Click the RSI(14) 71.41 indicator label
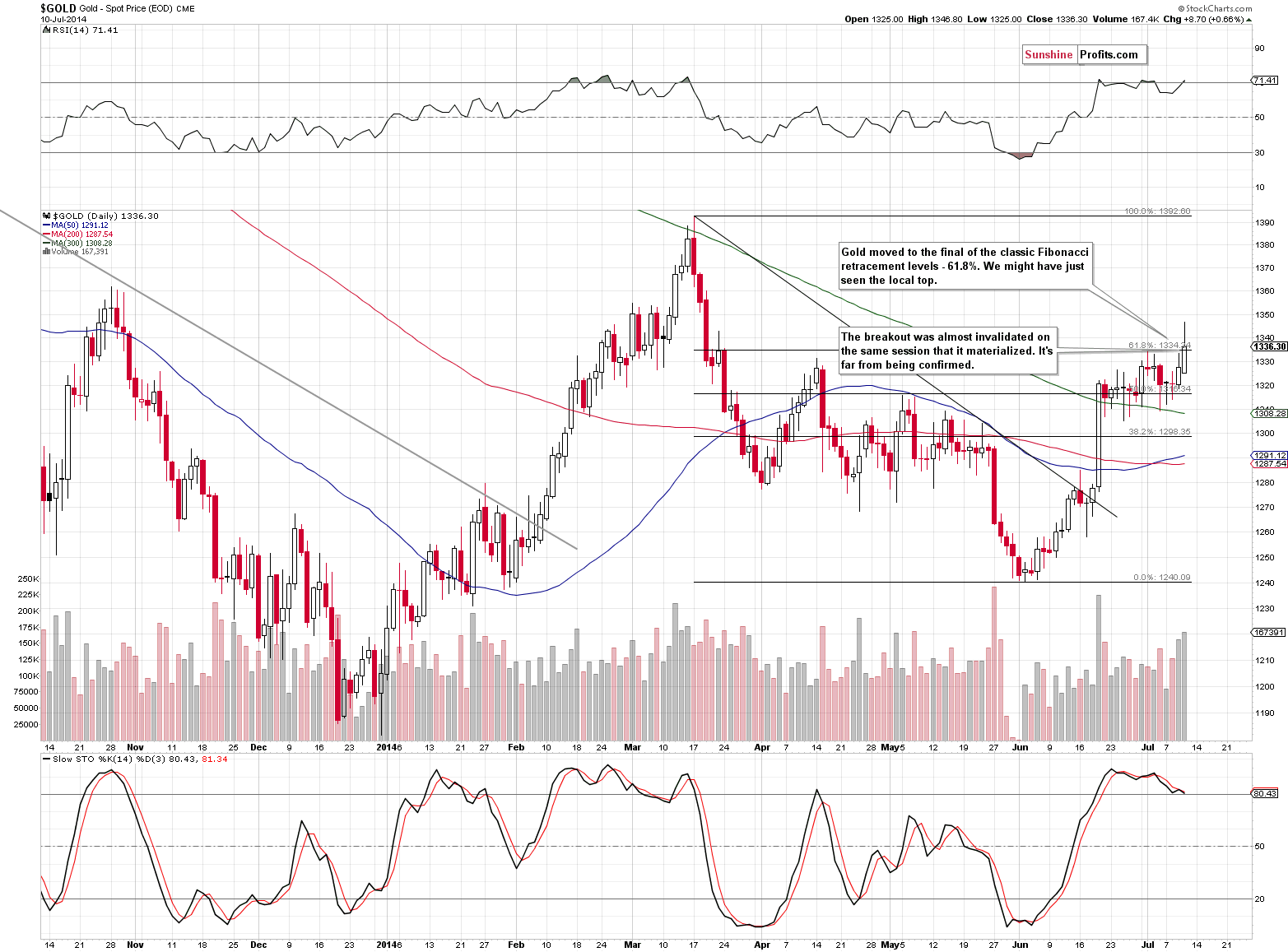 click(x=85, y=30)
